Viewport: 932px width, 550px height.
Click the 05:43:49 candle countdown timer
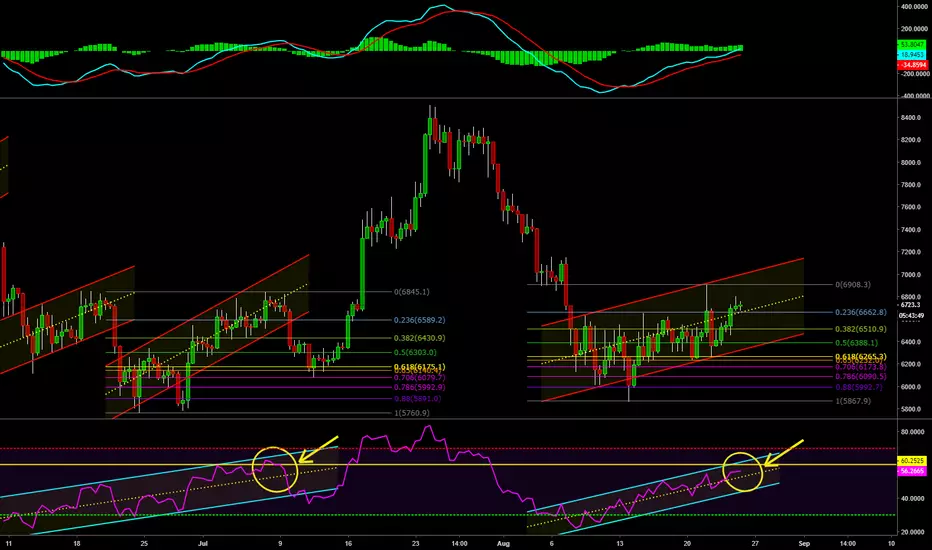(x=912, y=316)
